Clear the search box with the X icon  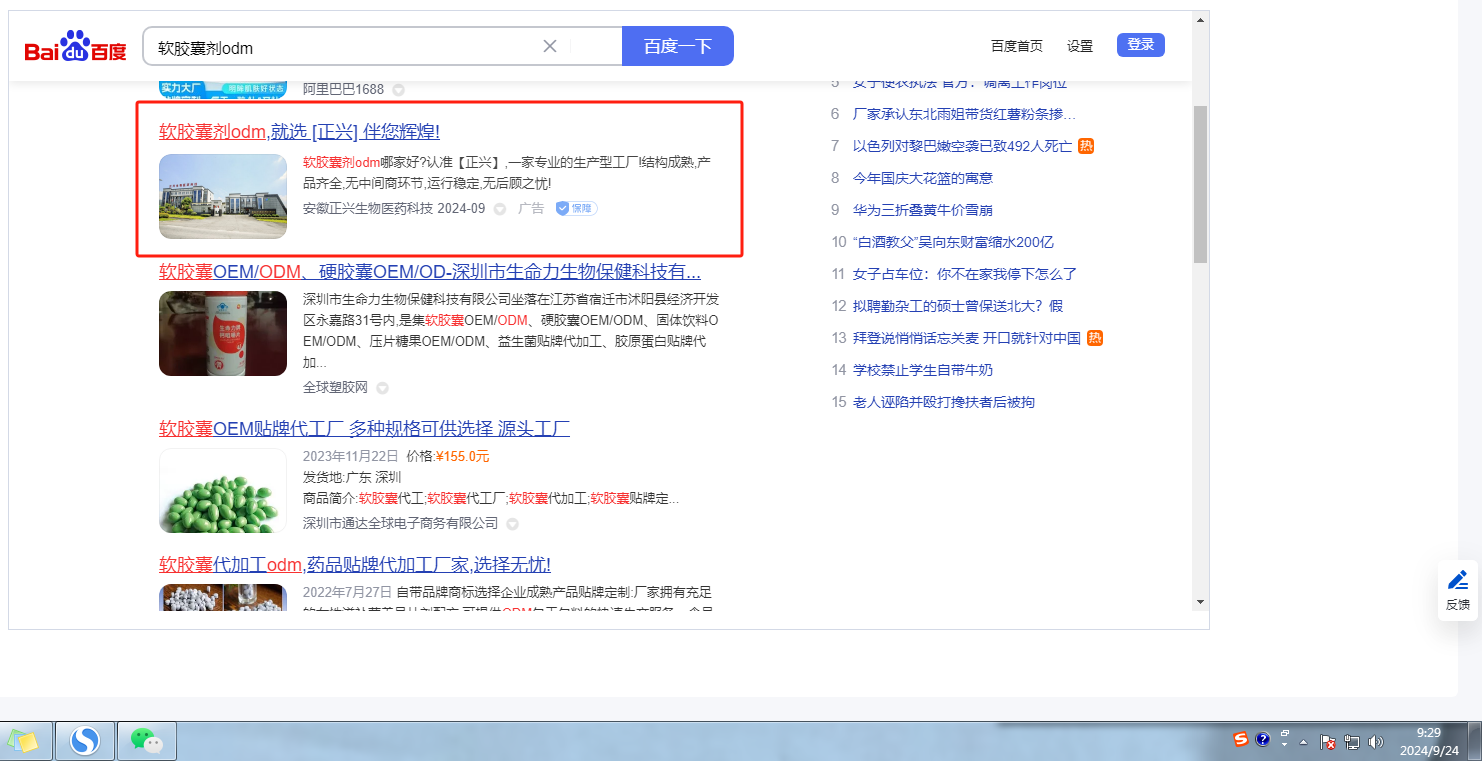pos(550,46)
